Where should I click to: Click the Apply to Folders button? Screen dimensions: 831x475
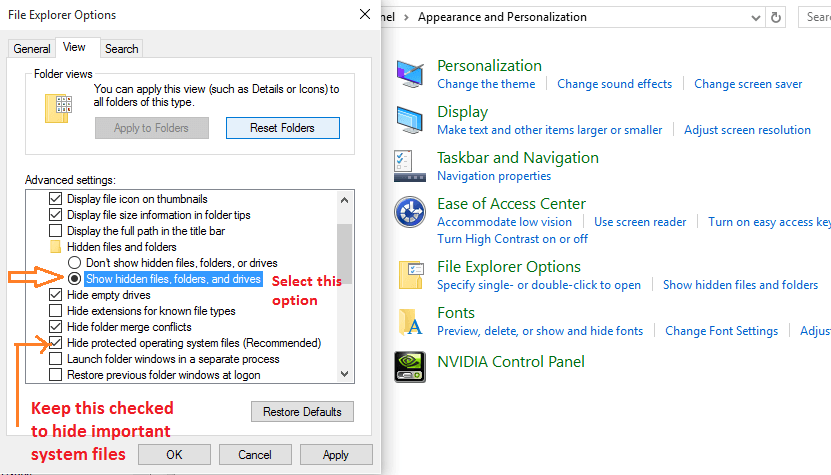point(152,128)
